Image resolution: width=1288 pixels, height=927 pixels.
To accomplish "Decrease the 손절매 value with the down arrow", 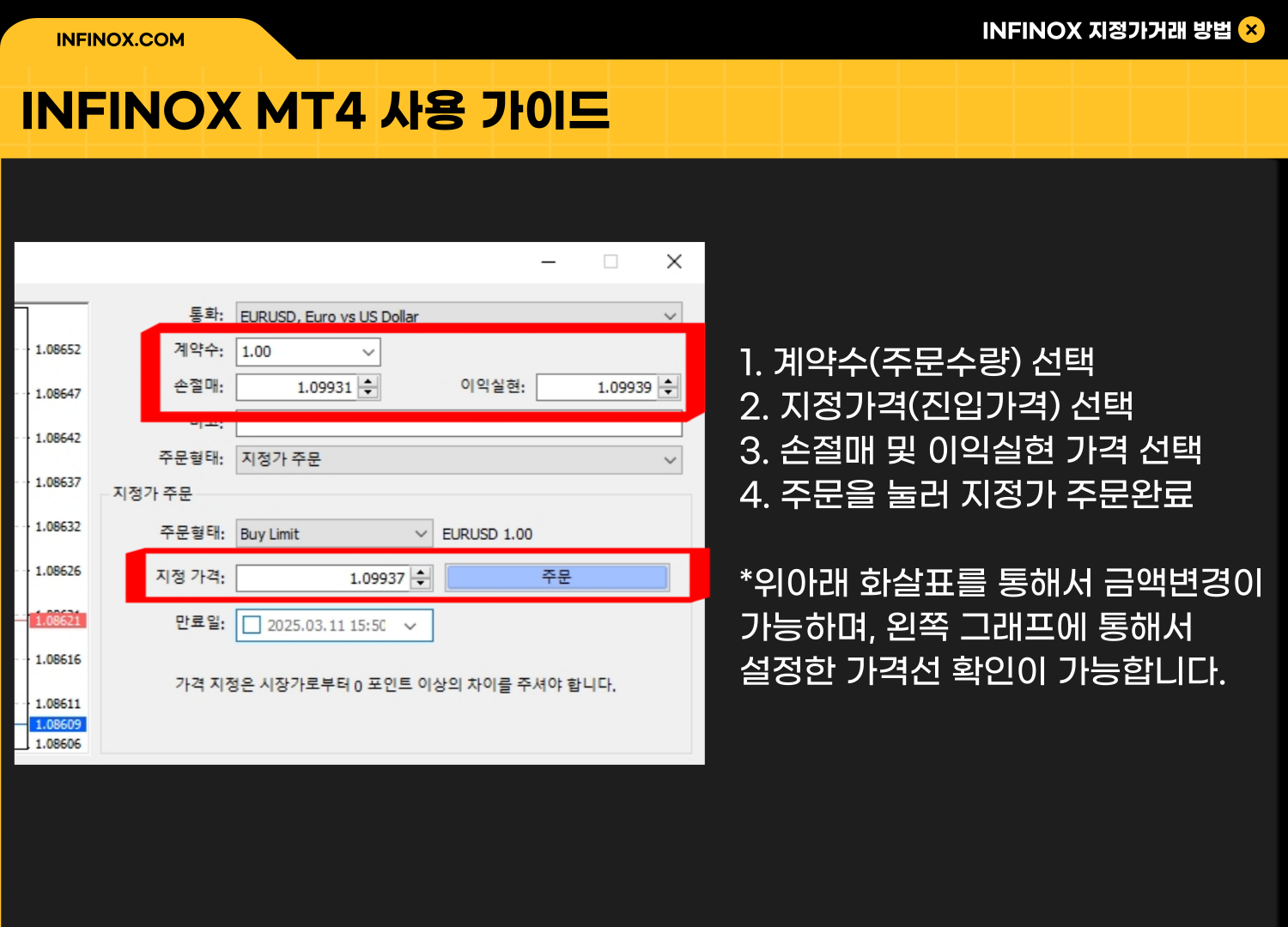I will [x=368, y=393].
